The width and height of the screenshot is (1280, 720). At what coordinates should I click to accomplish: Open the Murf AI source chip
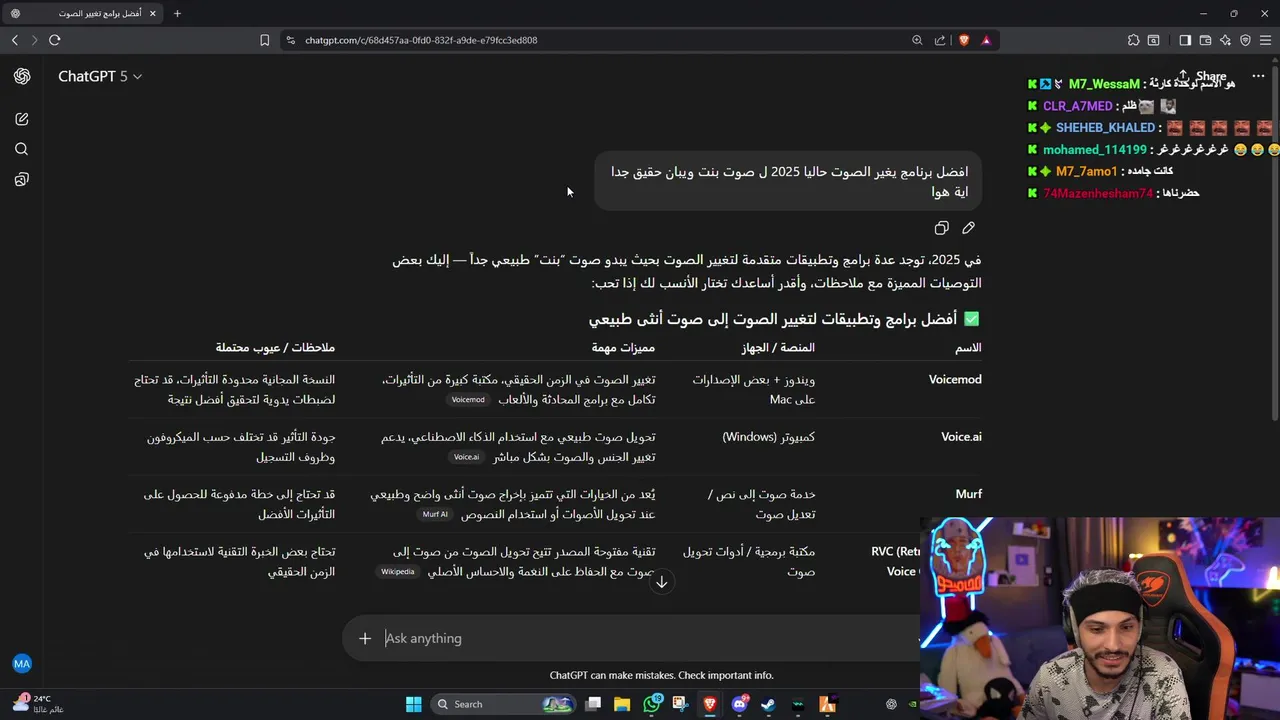435,514
